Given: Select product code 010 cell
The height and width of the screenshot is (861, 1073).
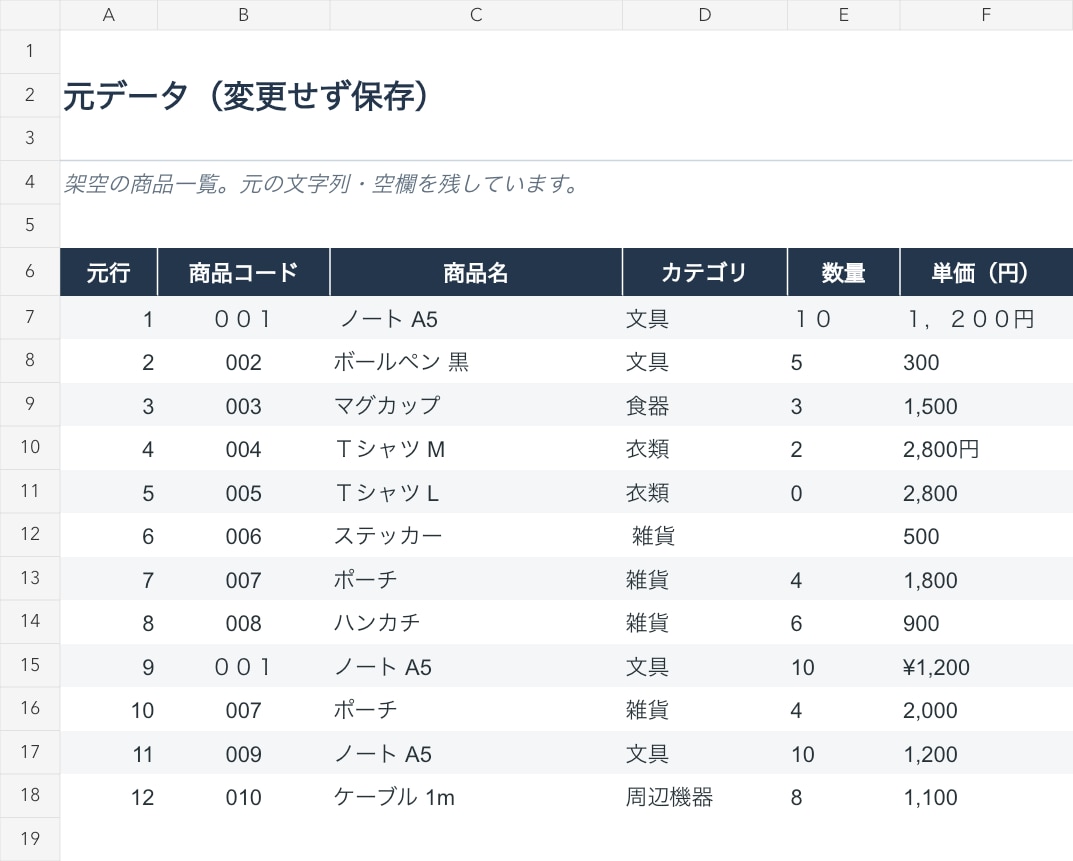Looking at the screenshot, I should click(x=244, y=797).
